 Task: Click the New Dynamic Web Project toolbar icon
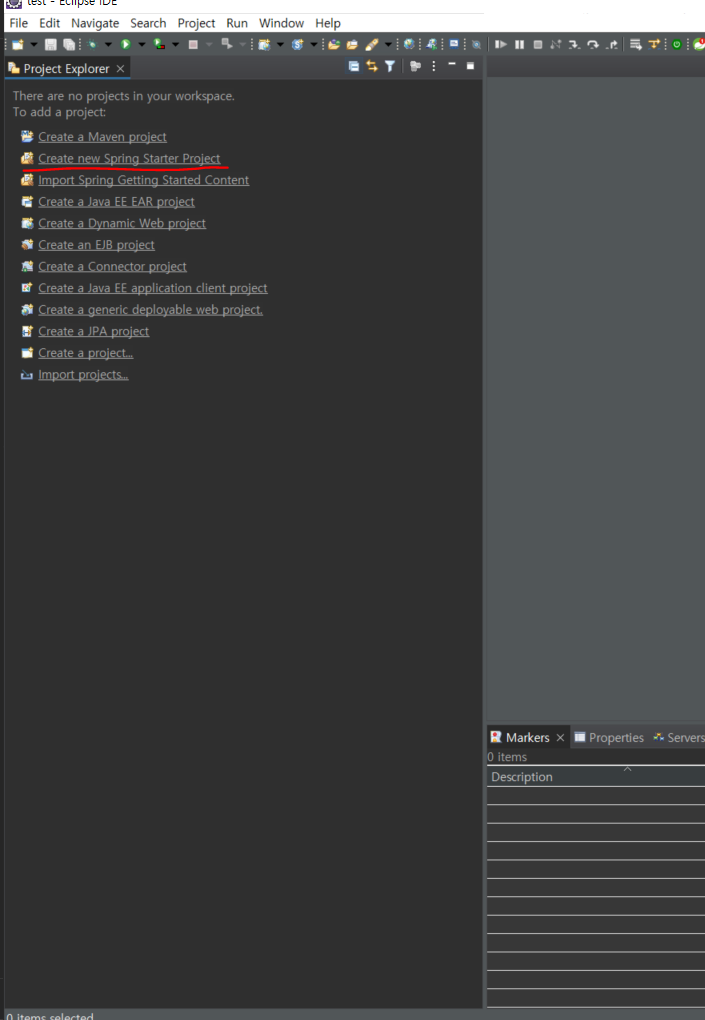[264, 44]
